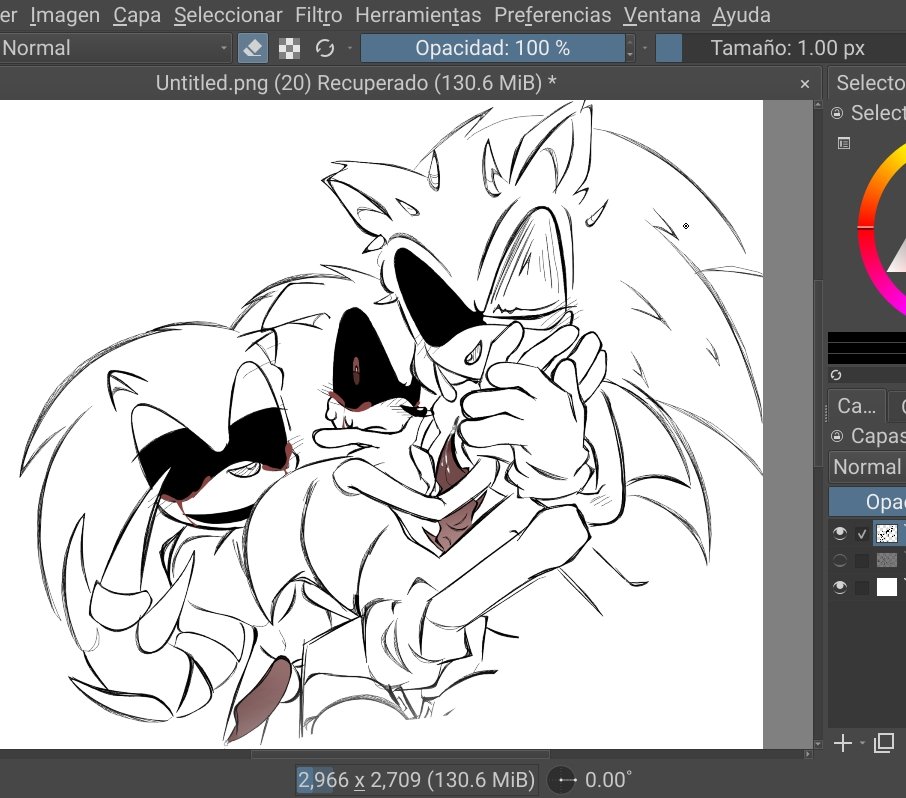
Task: Select the gray middle layer thumbnail
Action: point(886,560)
